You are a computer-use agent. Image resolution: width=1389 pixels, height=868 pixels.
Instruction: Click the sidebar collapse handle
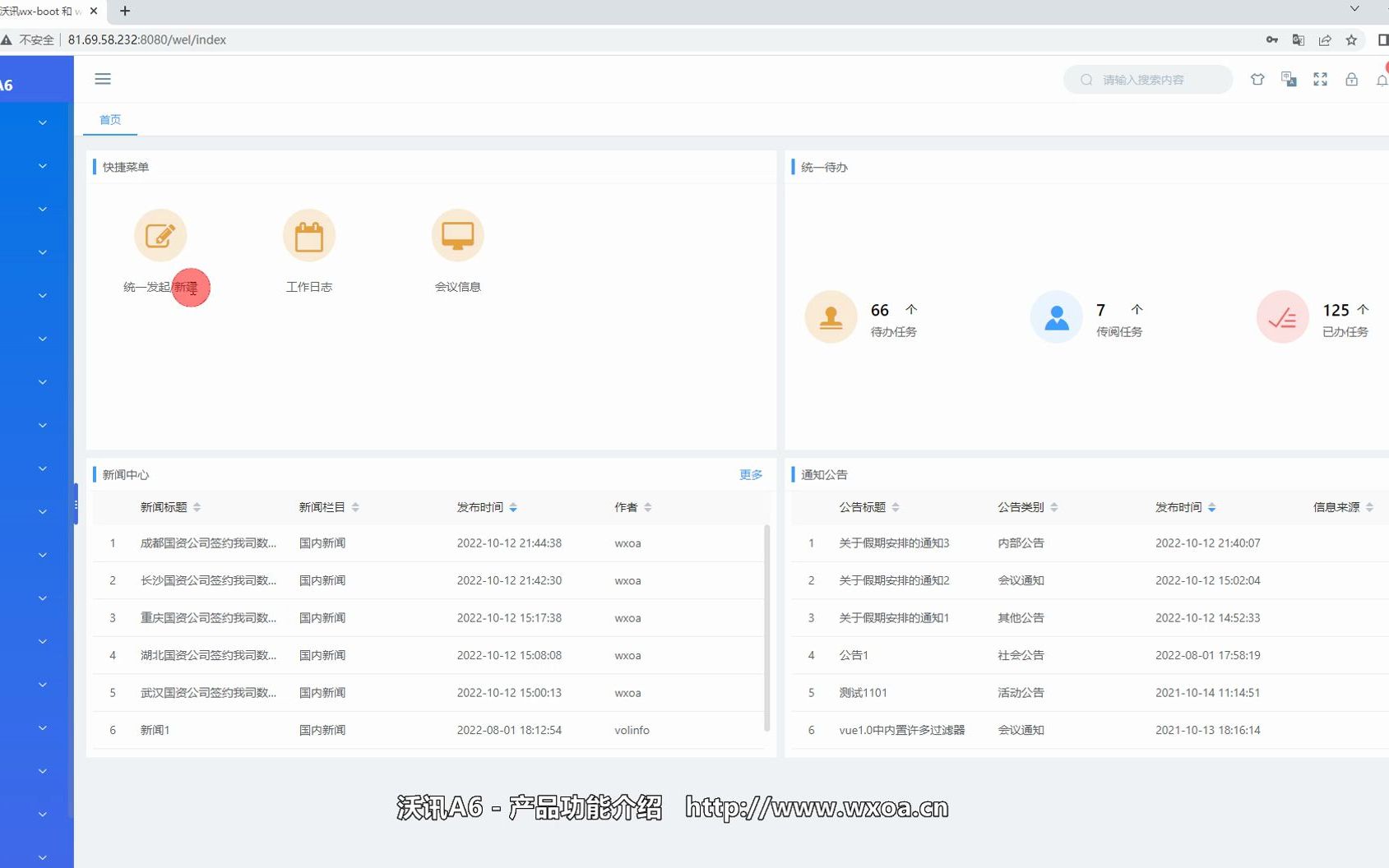pos(76,506)
